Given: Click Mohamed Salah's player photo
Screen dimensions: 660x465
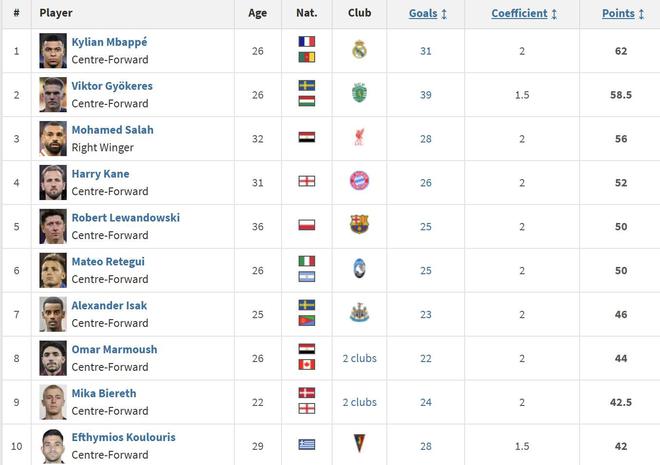Looking at the screenshot, I should point(53,138).
